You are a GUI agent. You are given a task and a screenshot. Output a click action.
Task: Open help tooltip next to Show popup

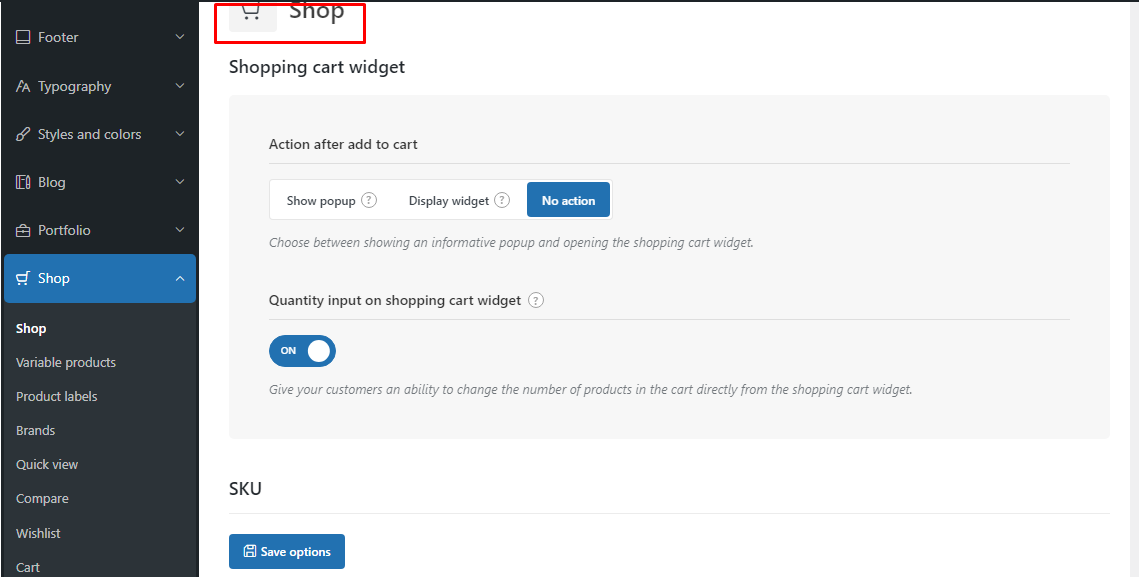(369, 200)
